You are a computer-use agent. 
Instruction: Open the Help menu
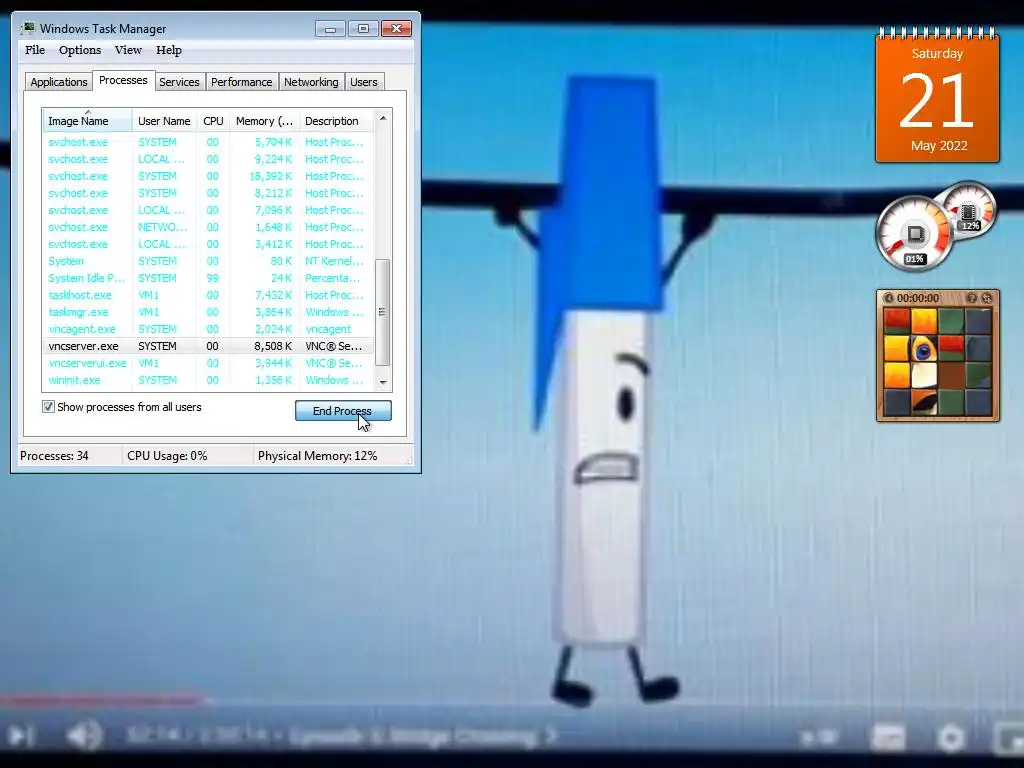pyautogui.click(x=168, y=50)
